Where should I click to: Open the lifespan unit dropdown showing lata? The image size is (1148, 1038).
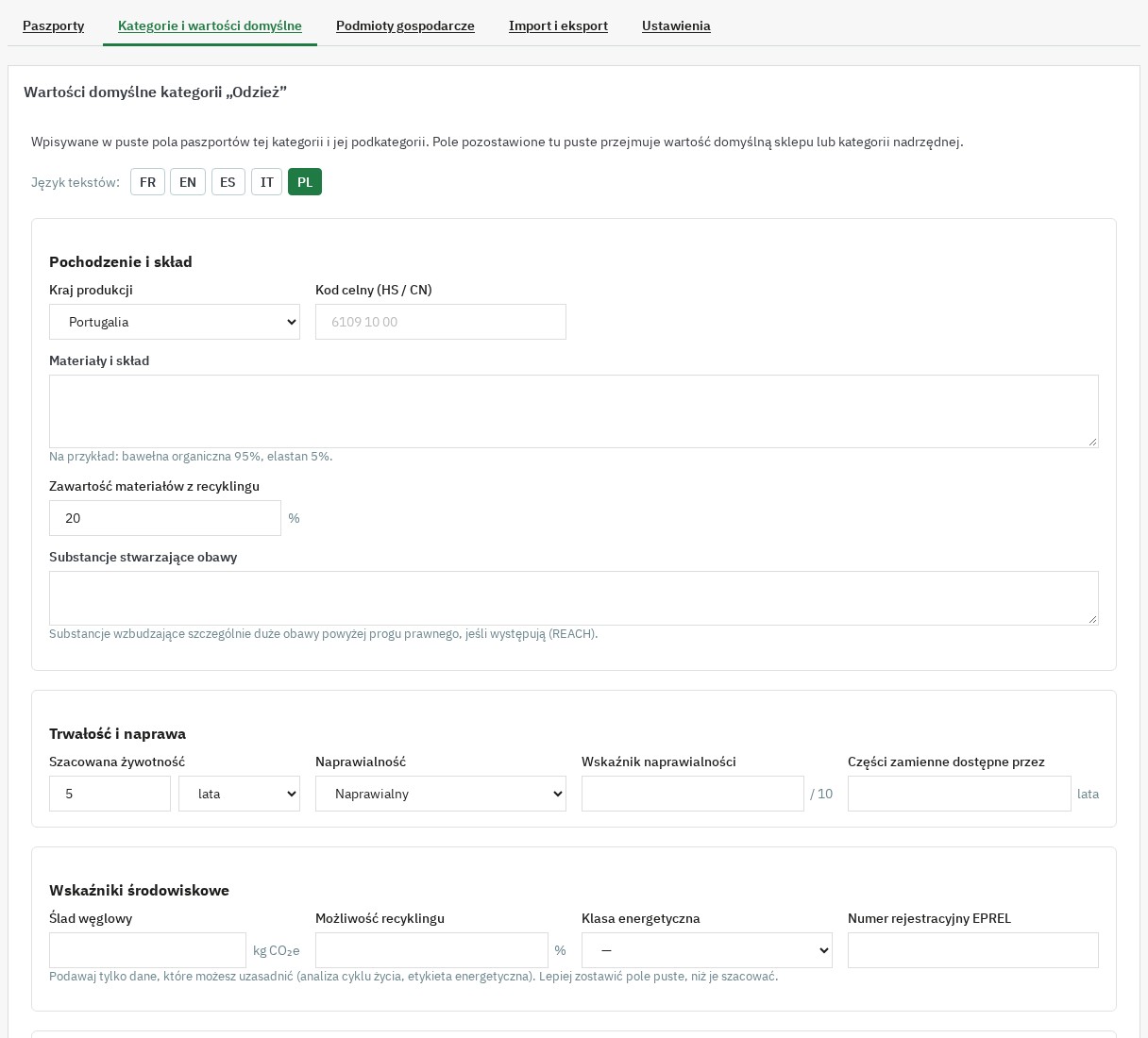click(239, 794)
